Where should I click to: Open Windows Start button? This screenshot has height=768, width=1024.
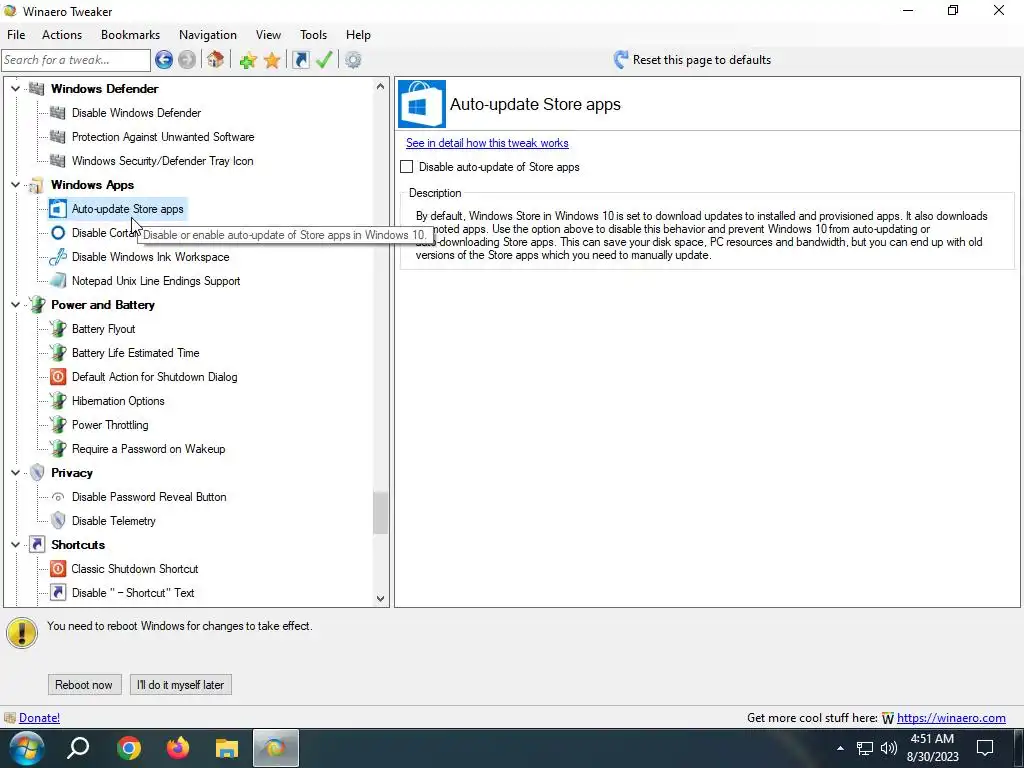click(26, 748)
